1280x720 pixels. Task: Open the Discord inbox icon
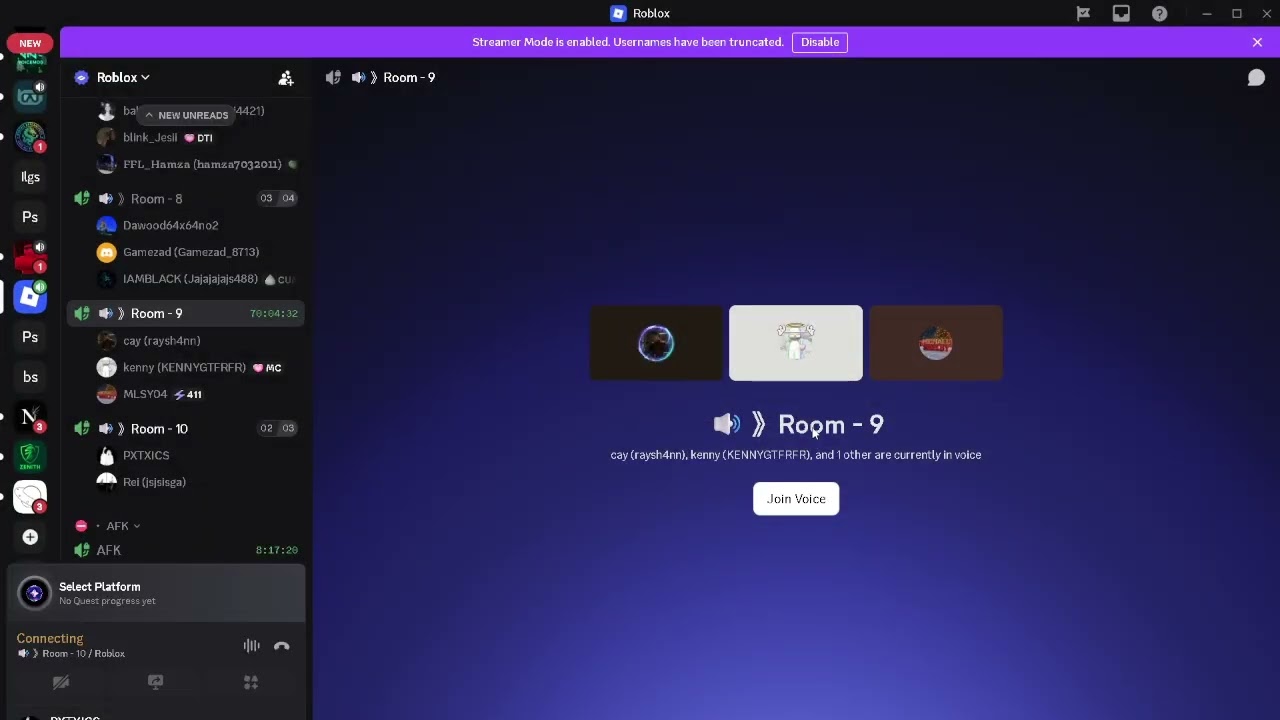tap(1121, 13)
